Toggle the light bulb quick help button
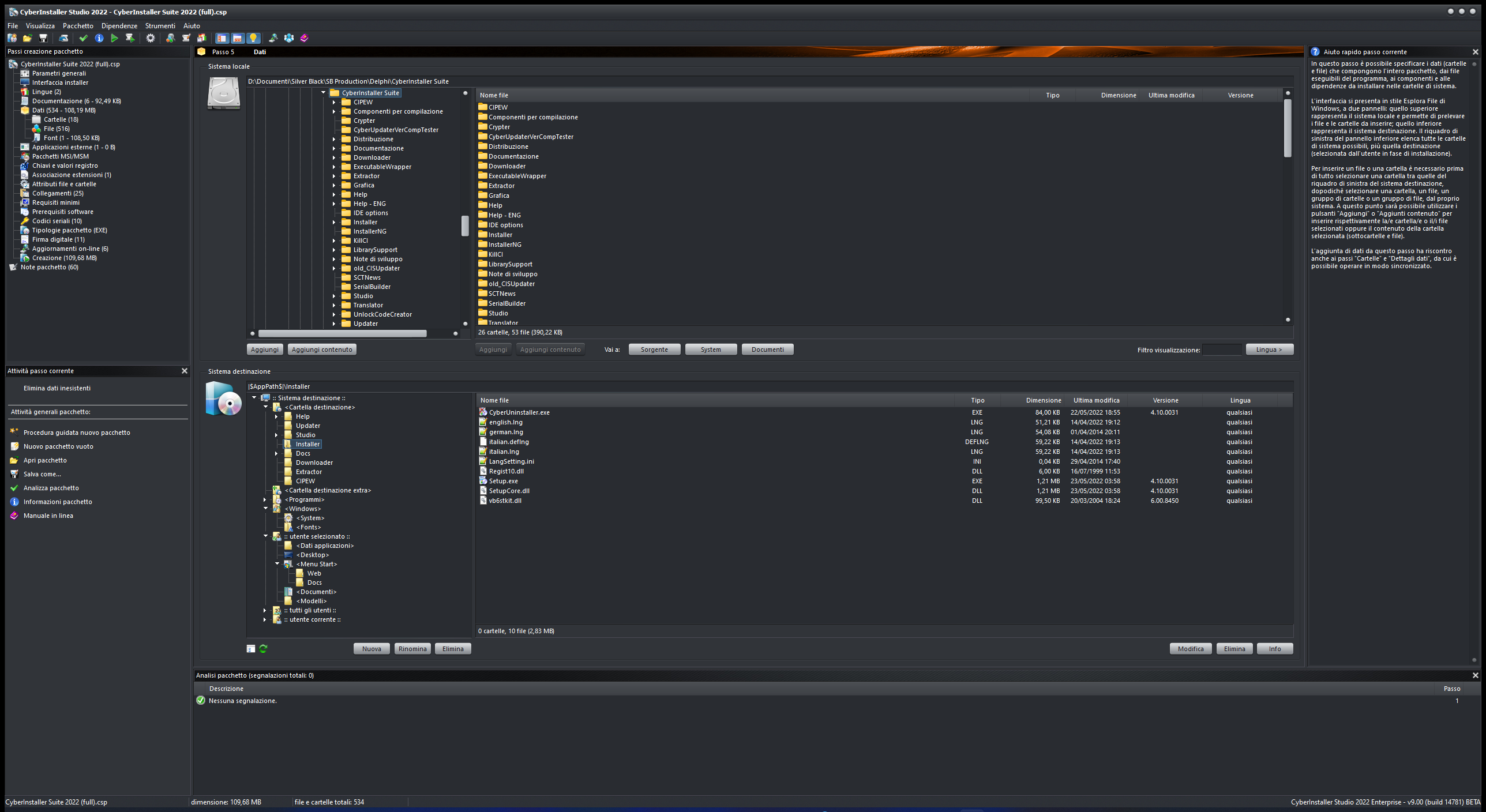 click(253, 38)
